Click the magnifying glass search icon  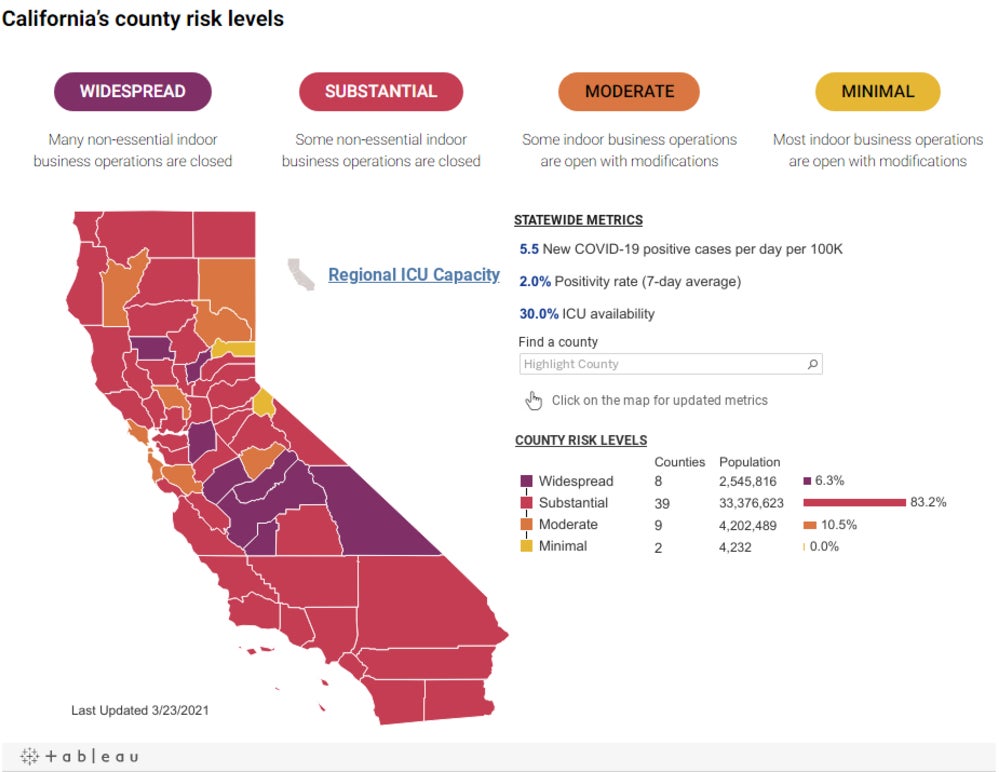(x=812, y=364)
